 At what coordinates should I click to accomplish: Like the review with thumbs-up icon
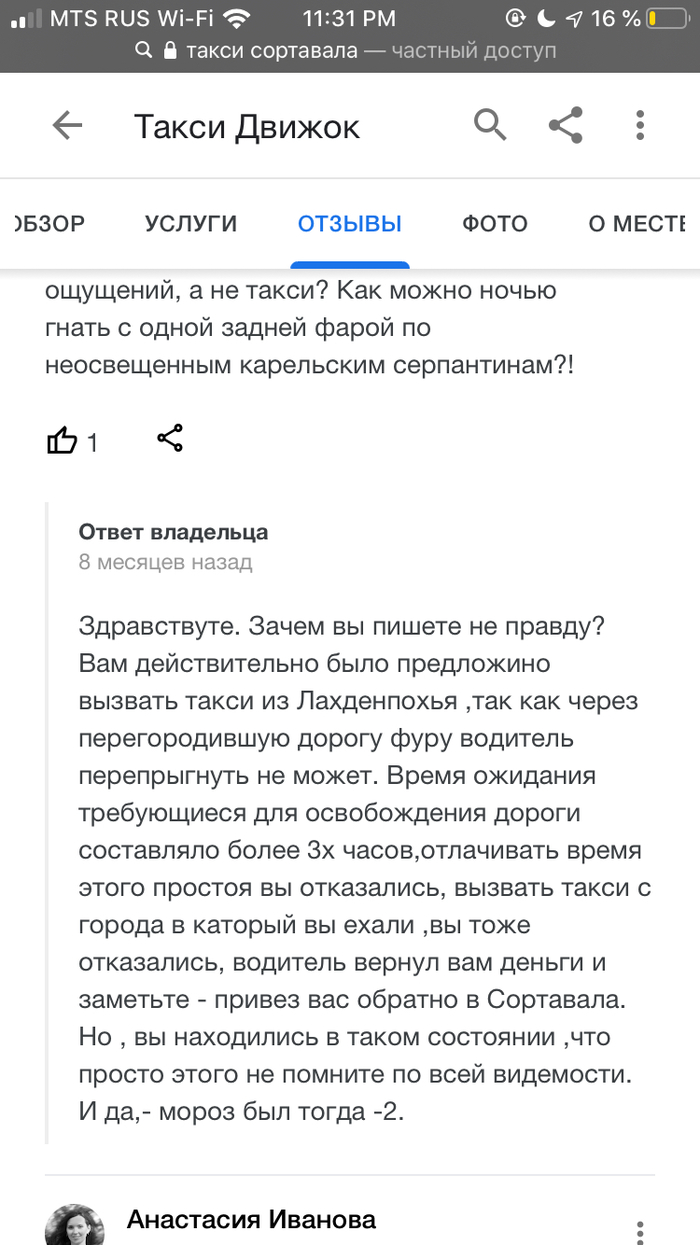pyautogui.click(x=62, y=440)
